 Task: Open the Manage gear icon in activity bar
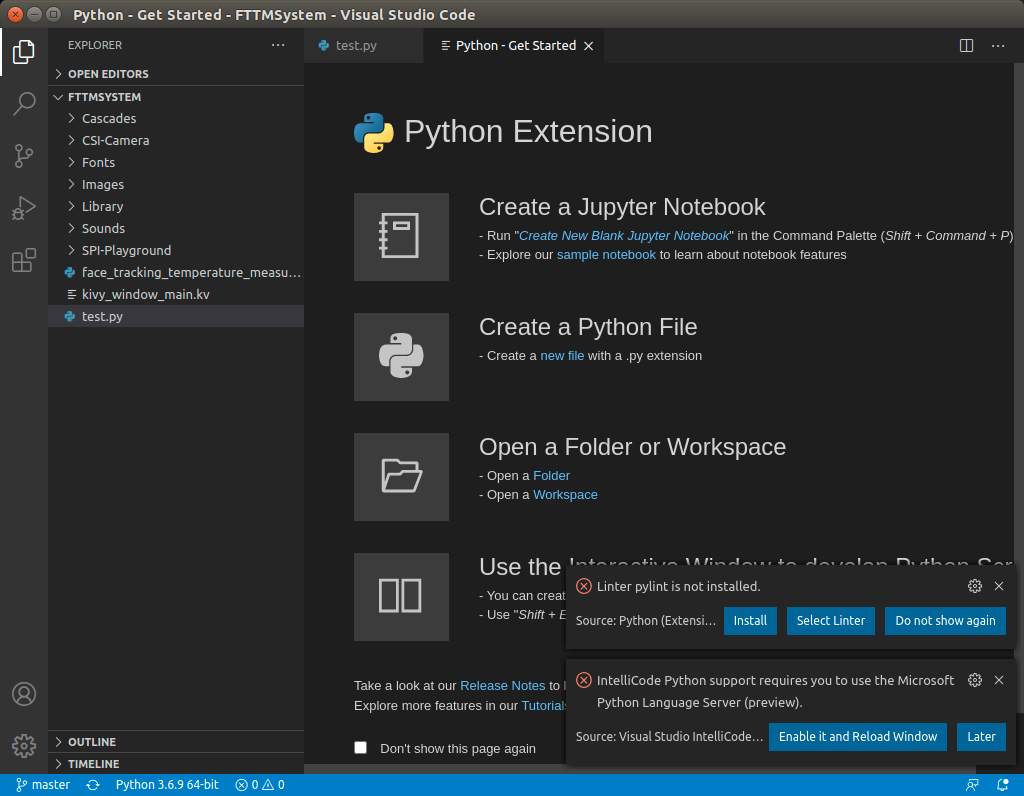pyautogui.click(x=24, y=745)
